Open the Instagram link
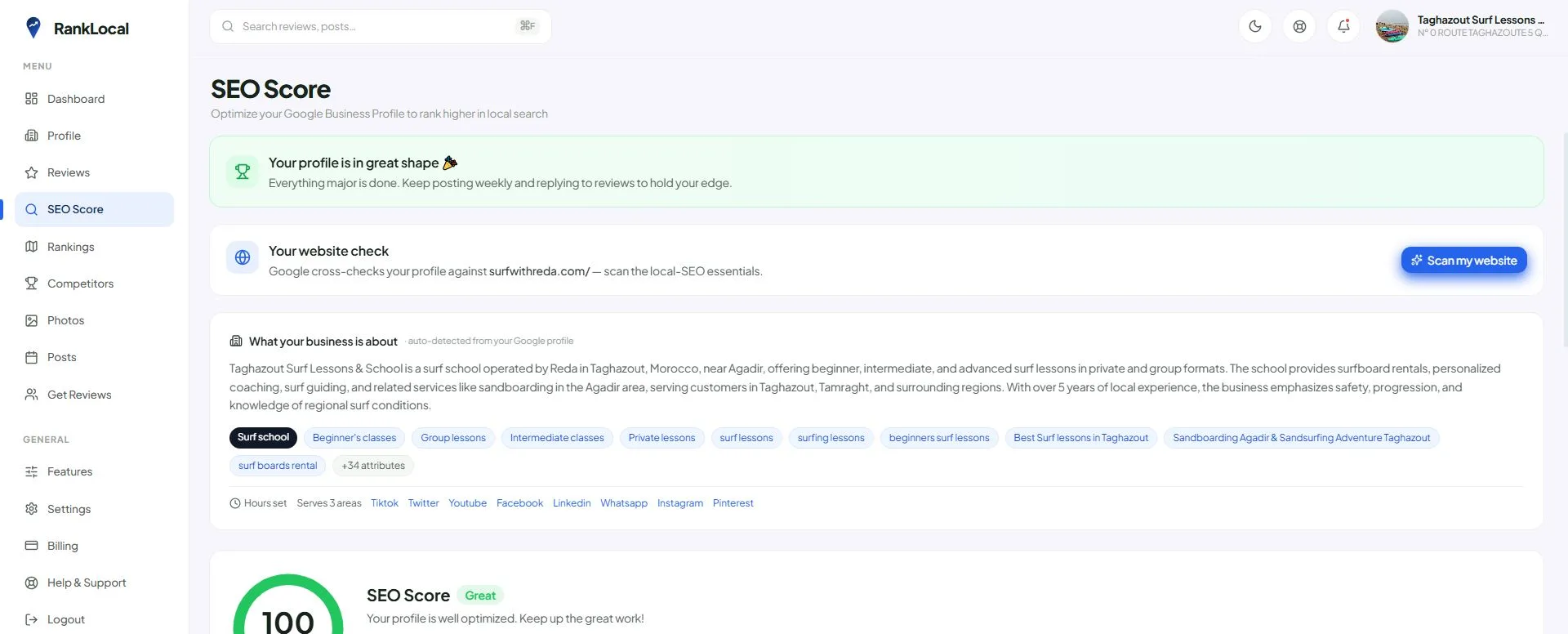 [680, 503]
